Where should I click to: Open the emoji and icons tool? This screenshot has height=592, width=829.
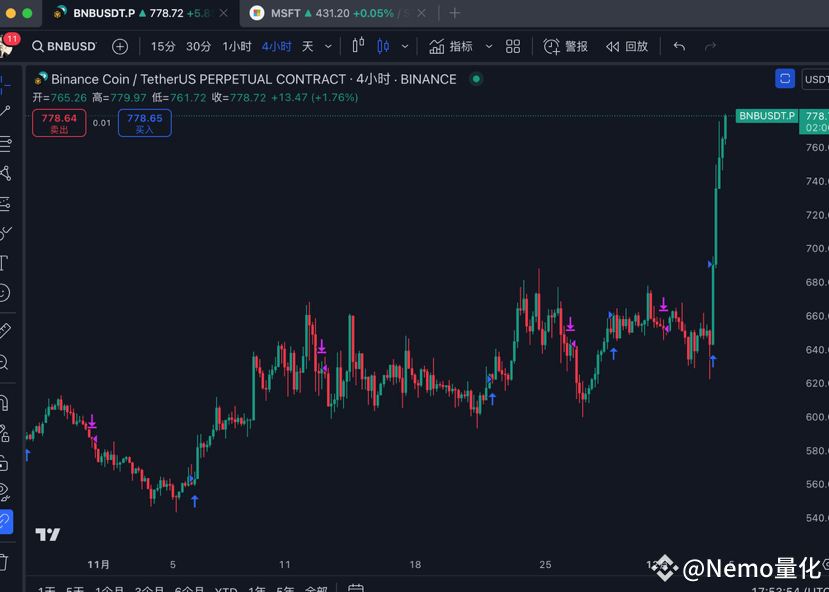(x=5, y=292)
